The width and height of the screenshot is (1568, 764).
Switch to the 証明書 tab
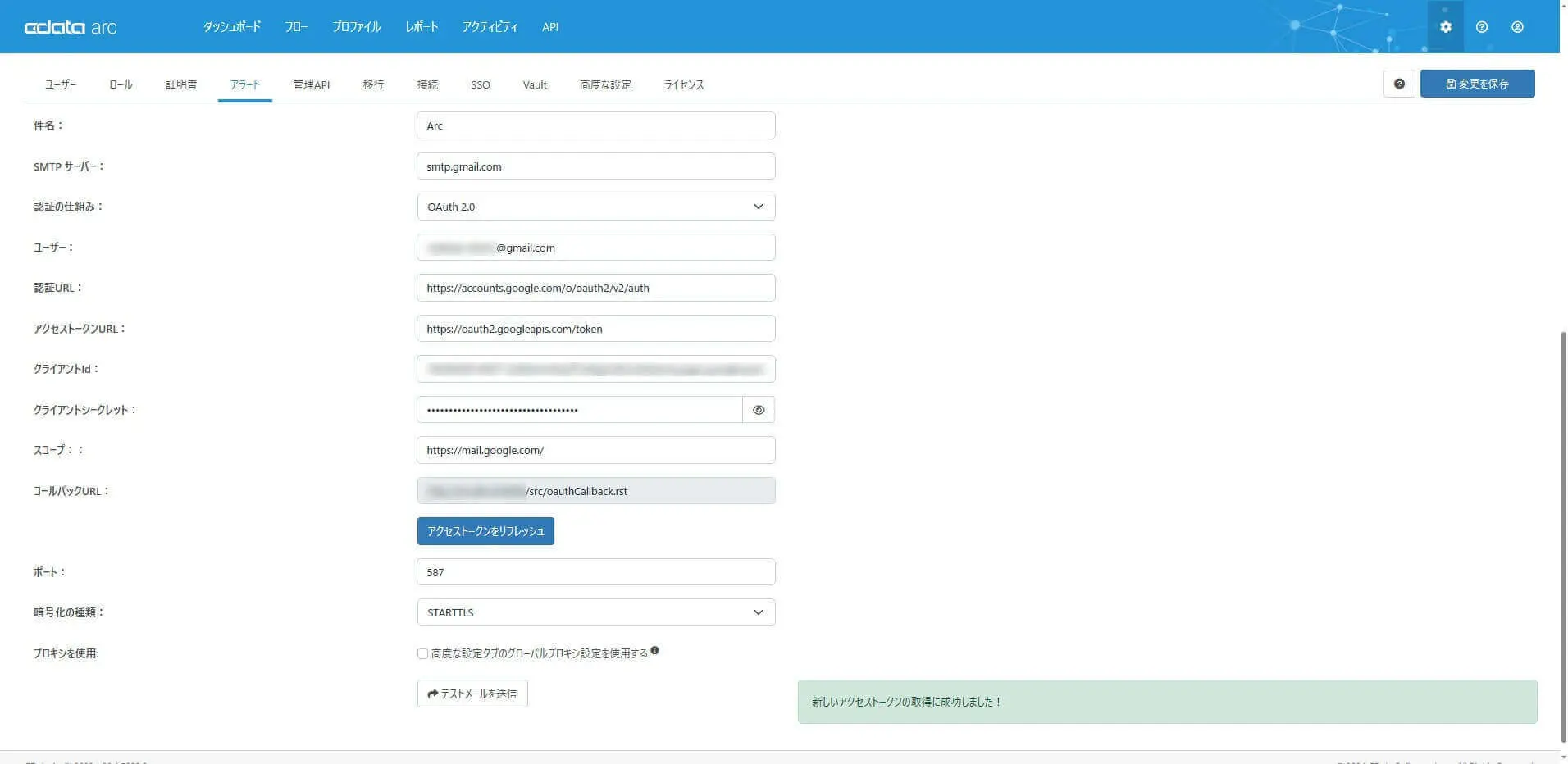[181, 84]
